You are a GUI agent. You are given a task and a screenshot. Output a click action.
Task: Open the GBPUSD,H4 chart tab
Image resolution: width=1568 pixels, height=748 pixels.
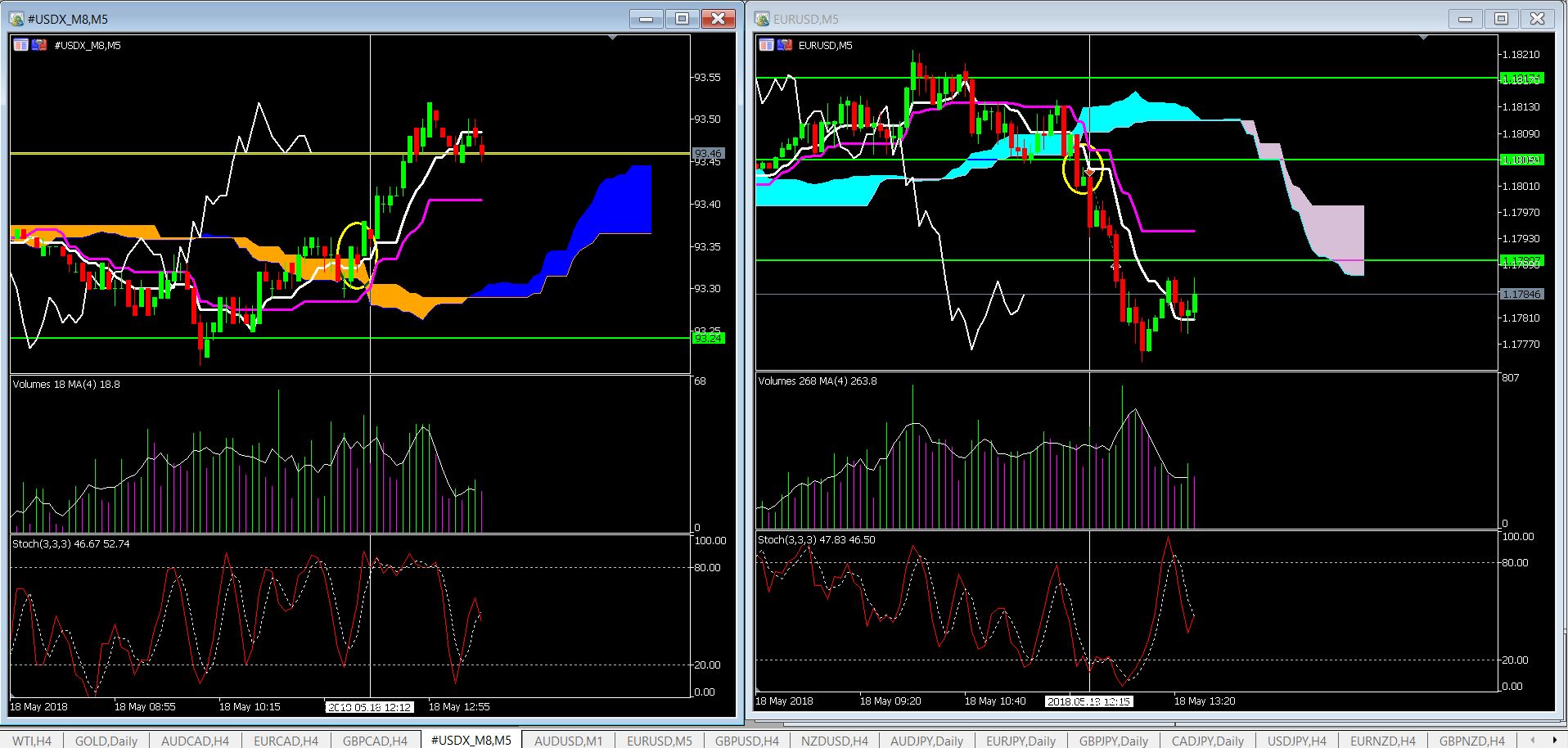pos(746,740)
